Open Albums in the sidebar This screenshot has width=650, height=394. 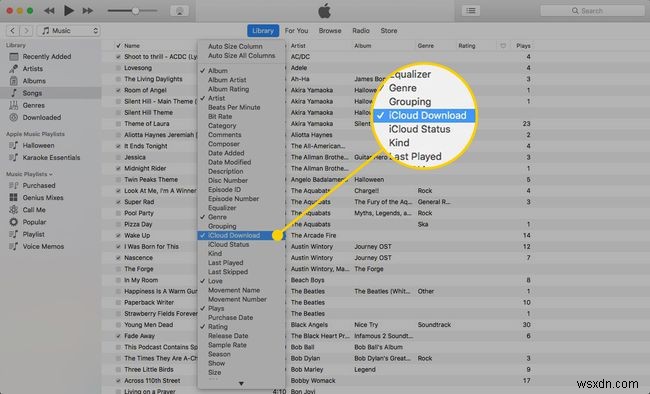[34, 81]
